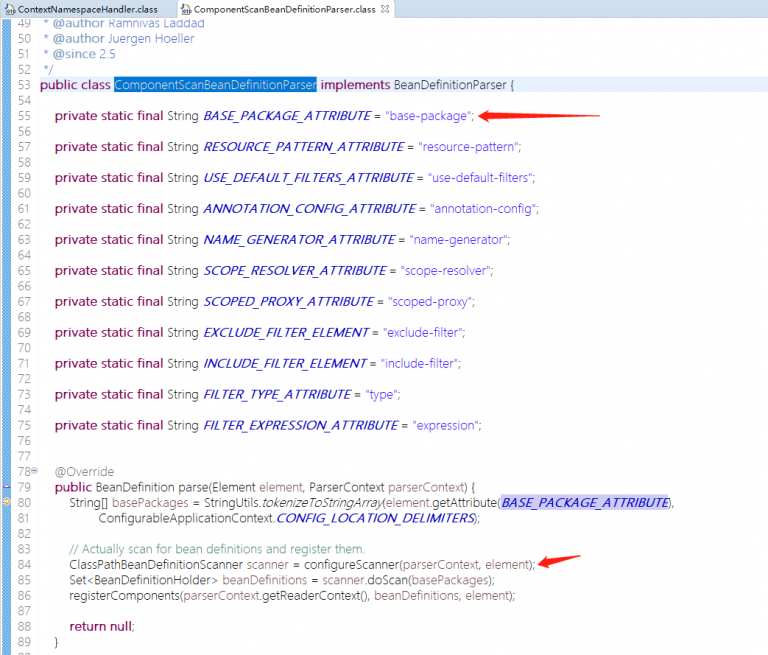Click the BASE_PACKAGE_ATTRIBUTE constant declaration on line 55

coord(287,116)
